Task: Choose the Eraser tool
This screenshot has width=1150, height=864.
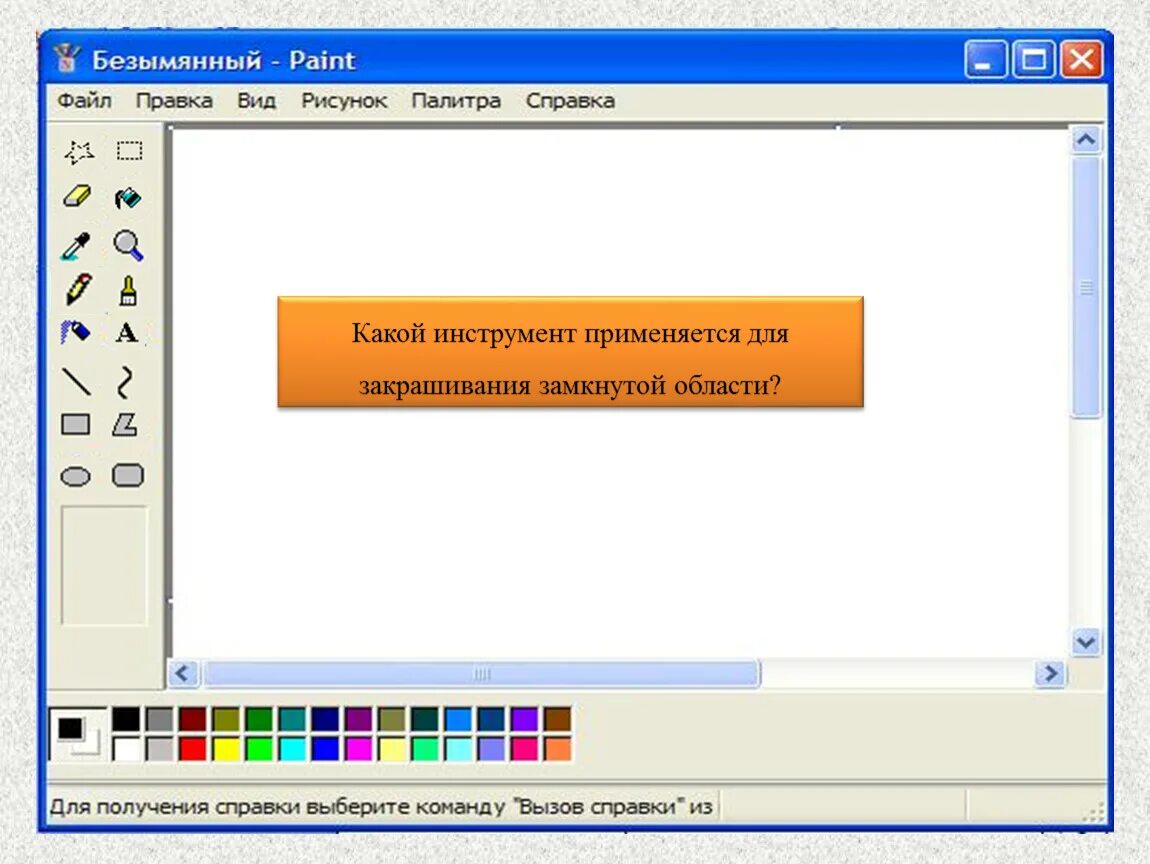Action: 76,197
